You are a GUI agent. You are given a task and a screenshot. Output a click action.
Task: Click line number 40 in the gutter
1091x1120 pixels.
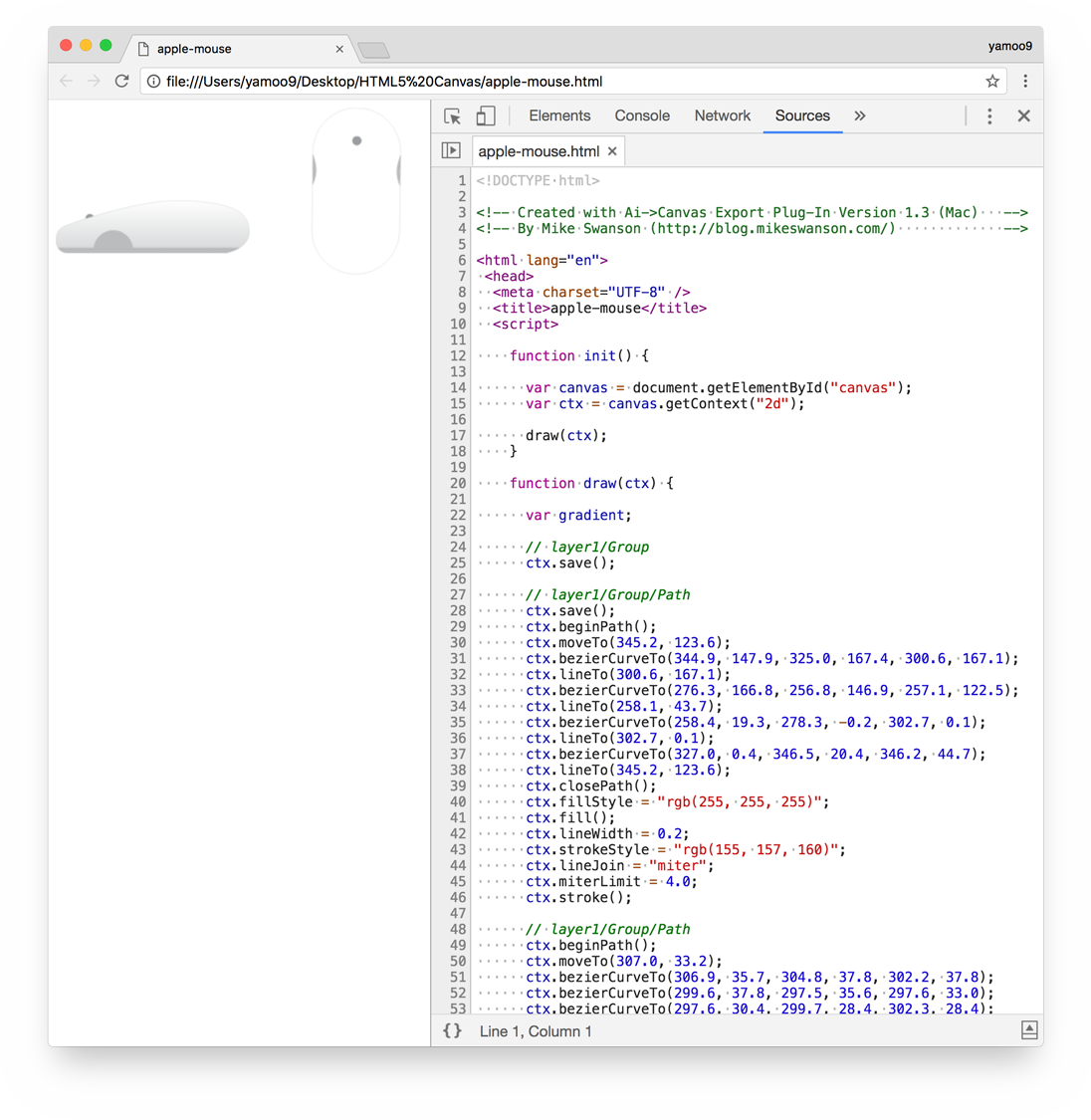coord(457,801)
